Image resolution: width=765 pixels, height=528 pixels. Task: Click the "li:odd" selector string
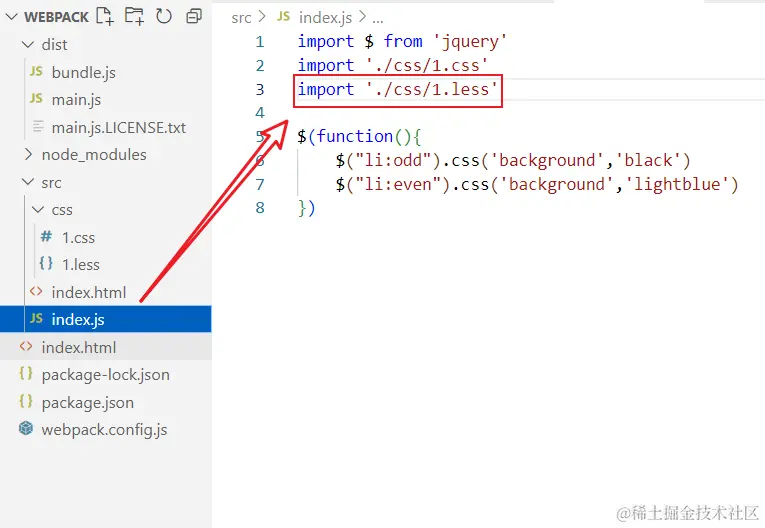pos(393,160)
